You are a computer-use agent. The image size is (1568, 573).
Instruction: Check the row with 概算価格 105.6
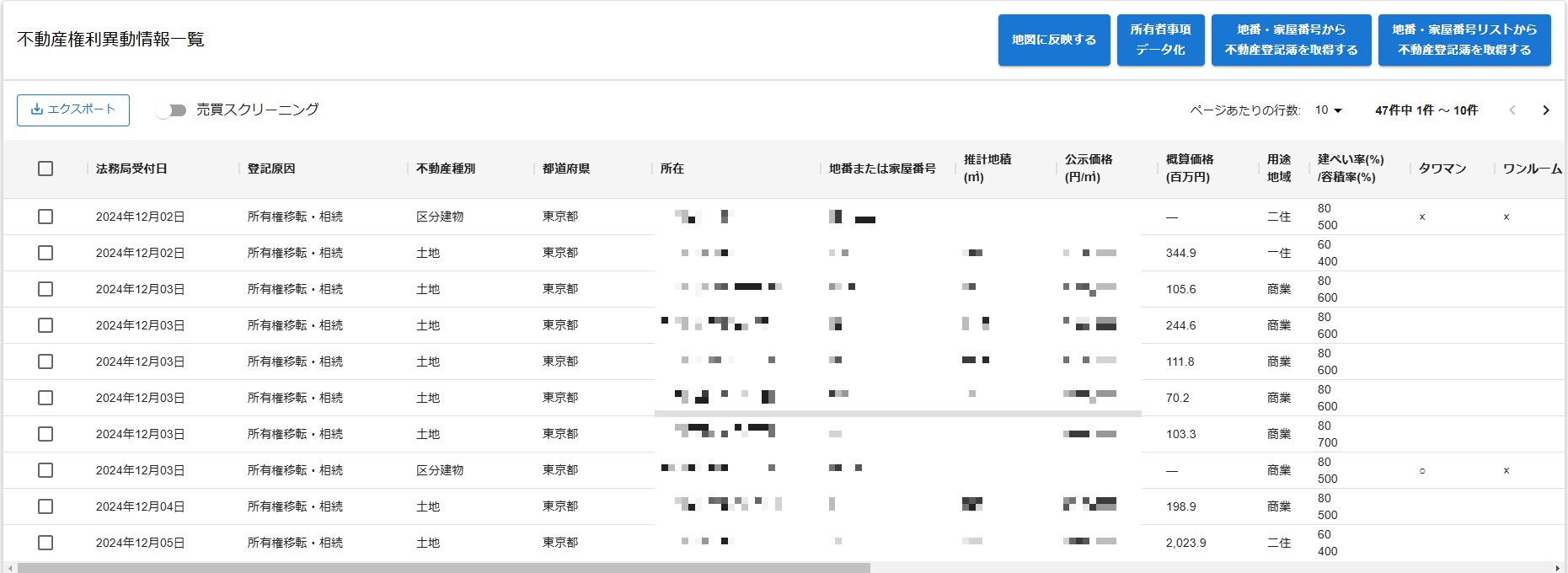pyautogui.click(x=45, y=289)
